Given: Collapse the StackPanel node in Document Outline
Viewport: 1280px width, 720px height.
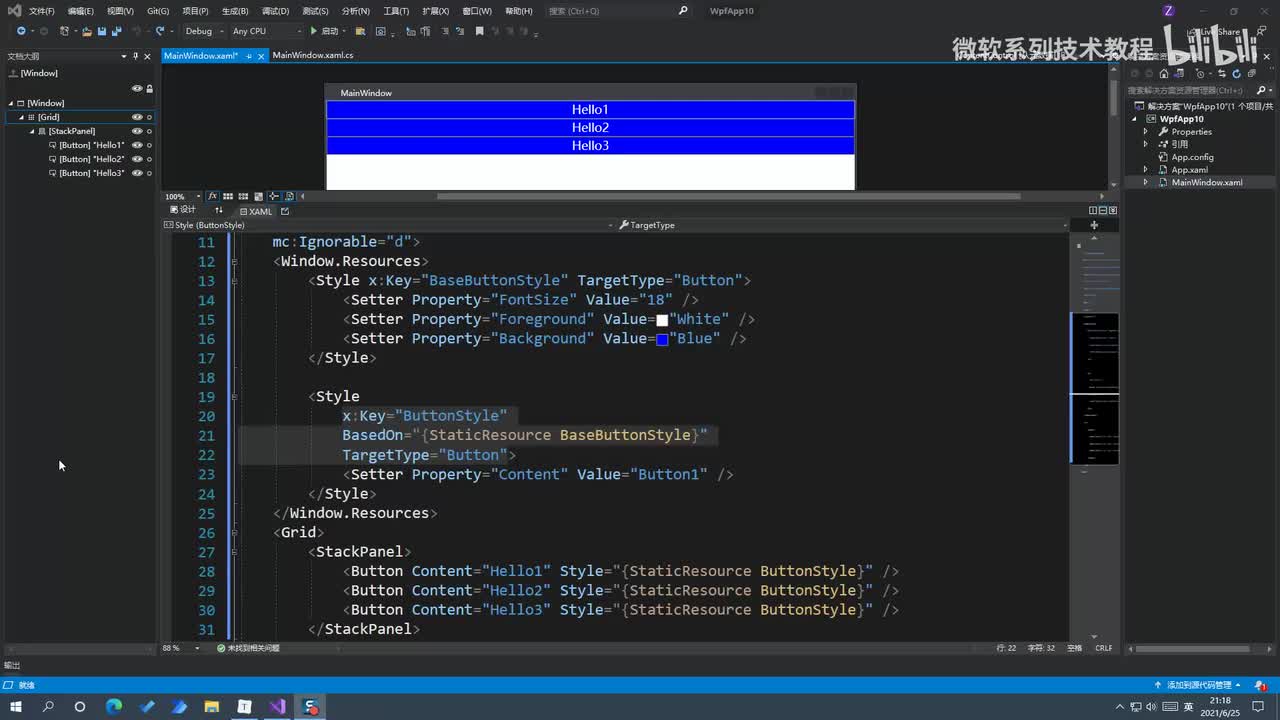Looking at the screenshot, I should 32,131.
